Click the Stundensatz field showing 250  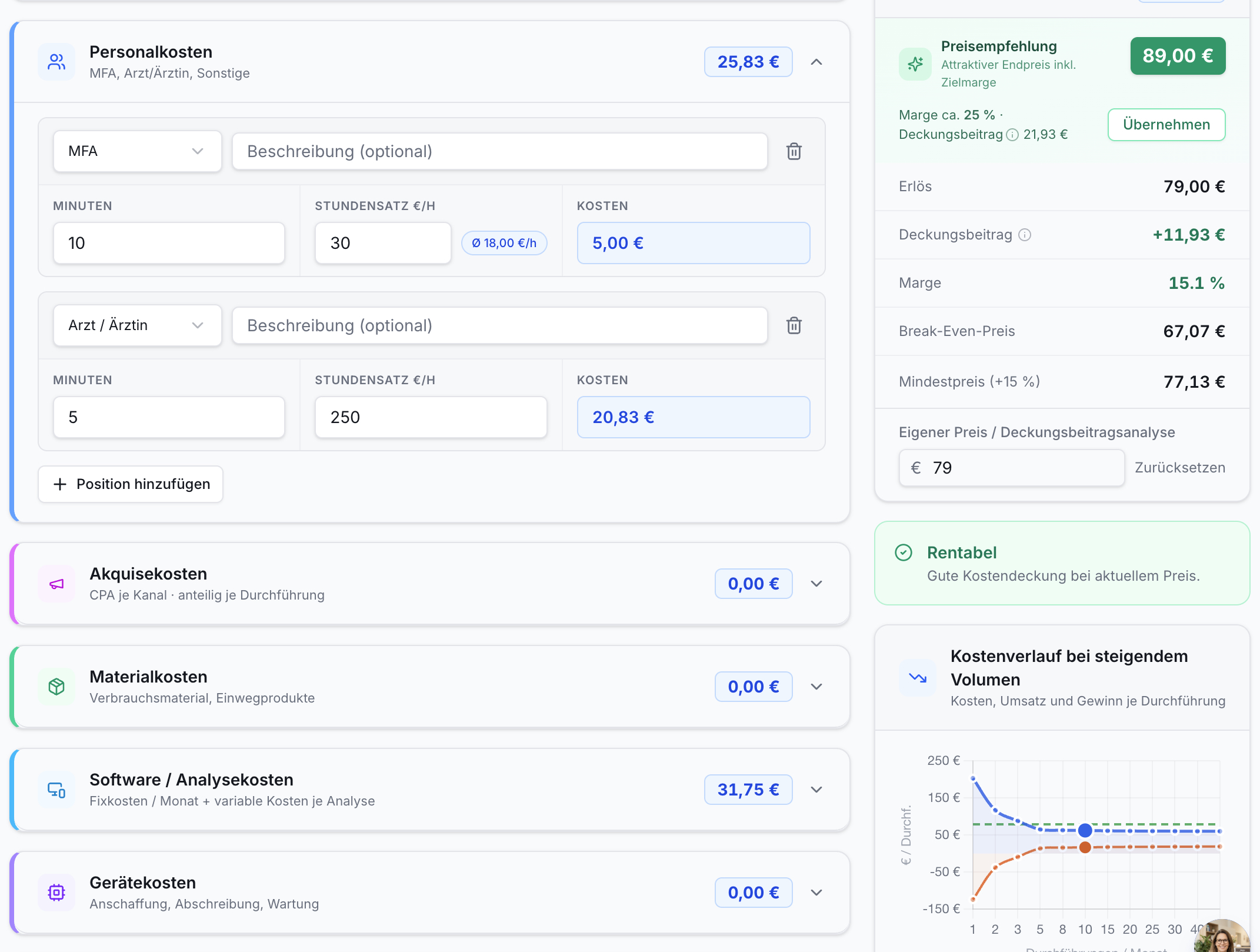pos(431,417)
